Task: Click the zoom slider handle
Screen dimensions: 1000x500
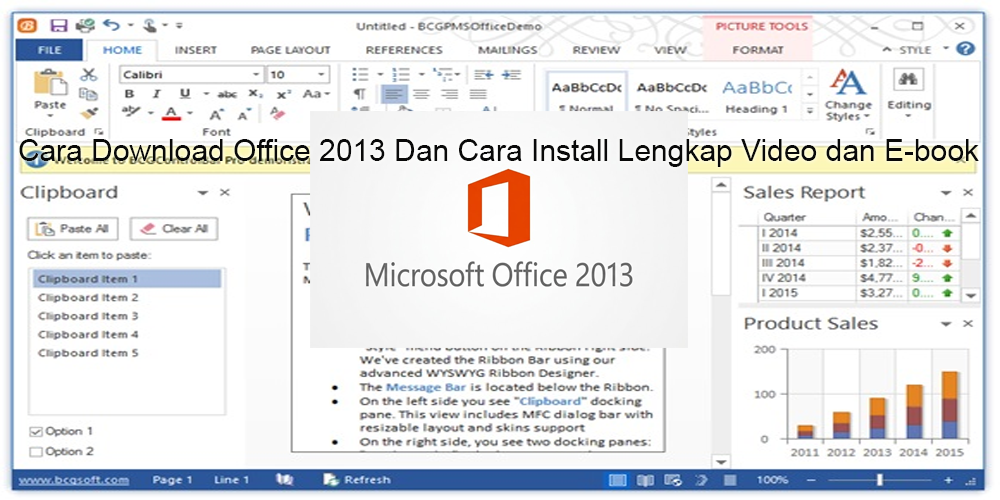Action: pos(880,480)
